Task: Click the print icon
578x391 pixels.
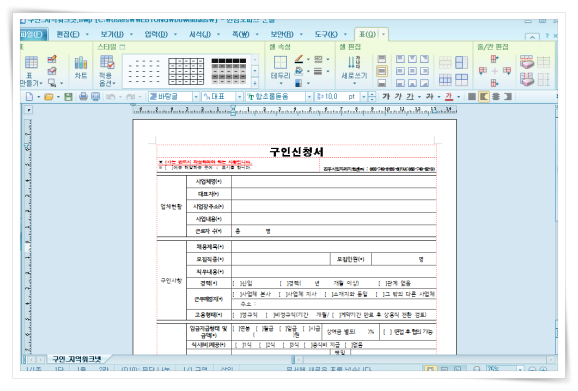Action: (x=83, y=97)
